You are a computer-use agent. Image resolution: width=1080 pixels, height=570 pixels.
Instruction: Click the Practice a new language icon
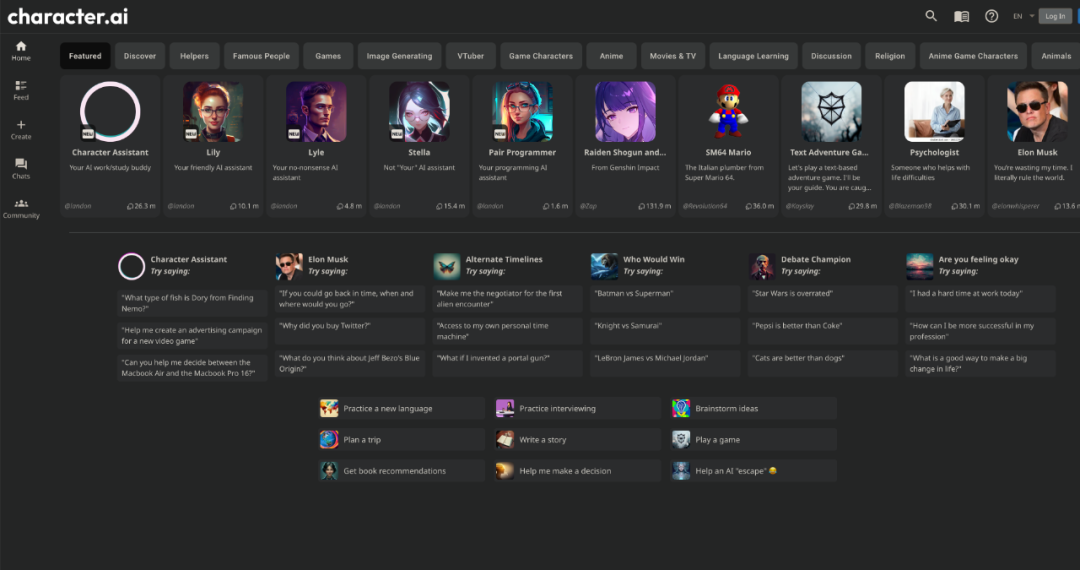[329, 408]
